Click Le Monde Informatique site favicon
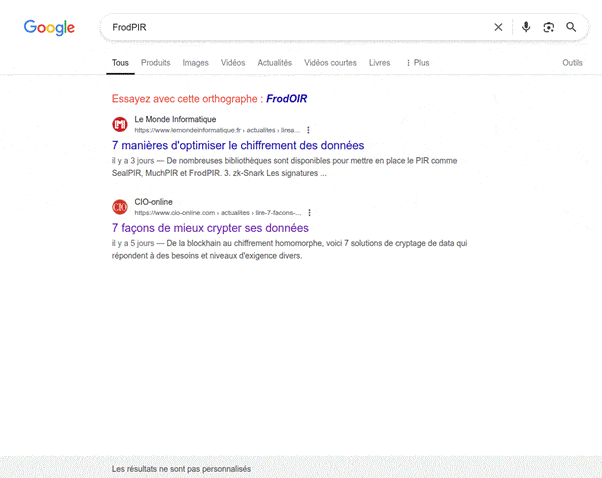Viewport: 602px width, 478px height. click(x=120, y=124)
